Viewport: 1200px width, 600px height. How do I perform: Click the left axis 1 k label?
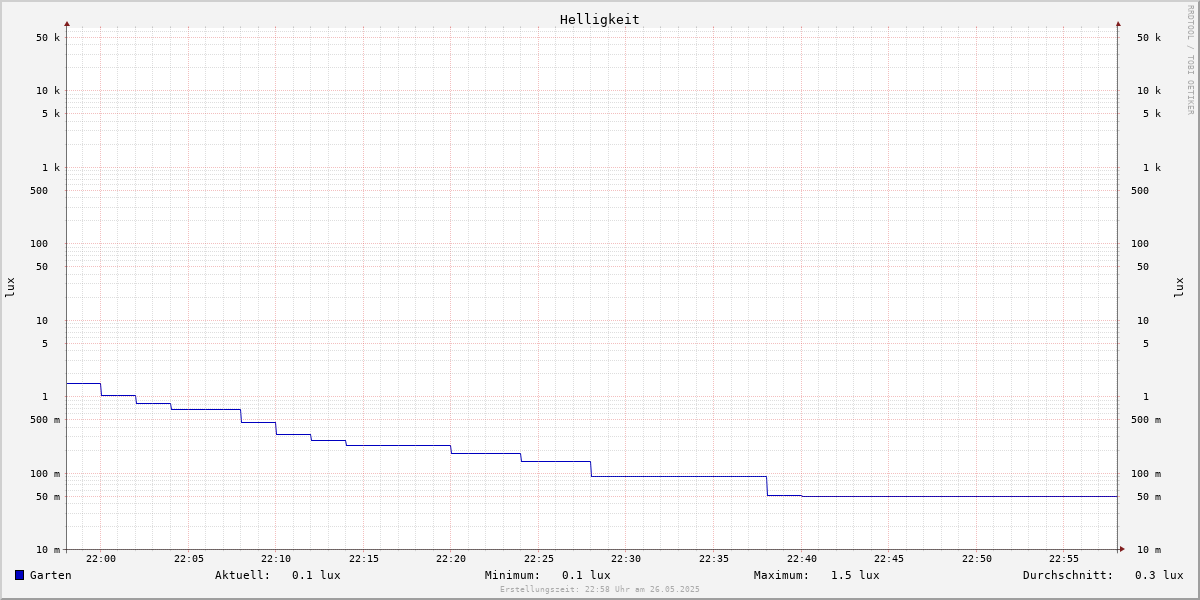coord(51,168)
